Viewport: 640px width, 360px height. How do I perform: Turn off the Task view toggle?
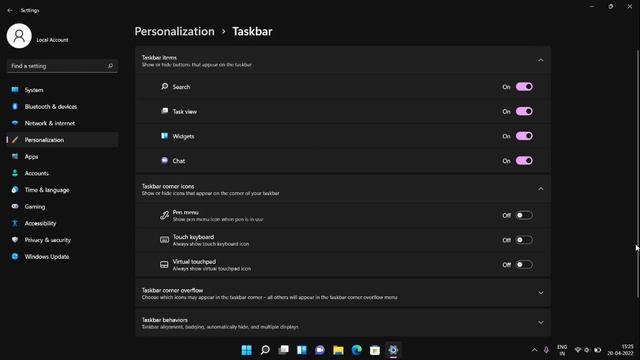tap(524, 111)
